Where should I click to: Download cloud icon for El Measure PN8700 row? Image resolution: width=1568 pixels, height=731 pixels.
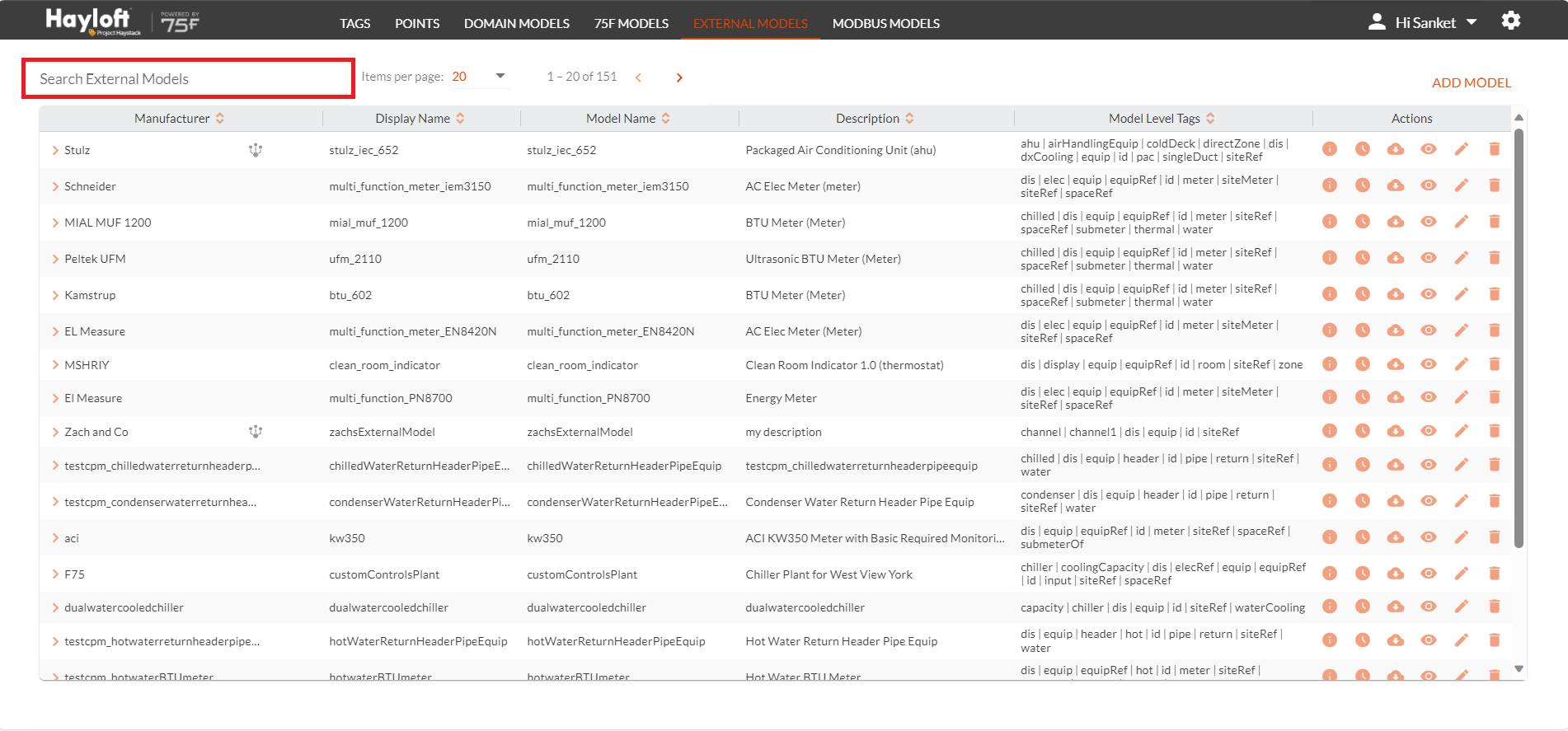pos(1395,397)
